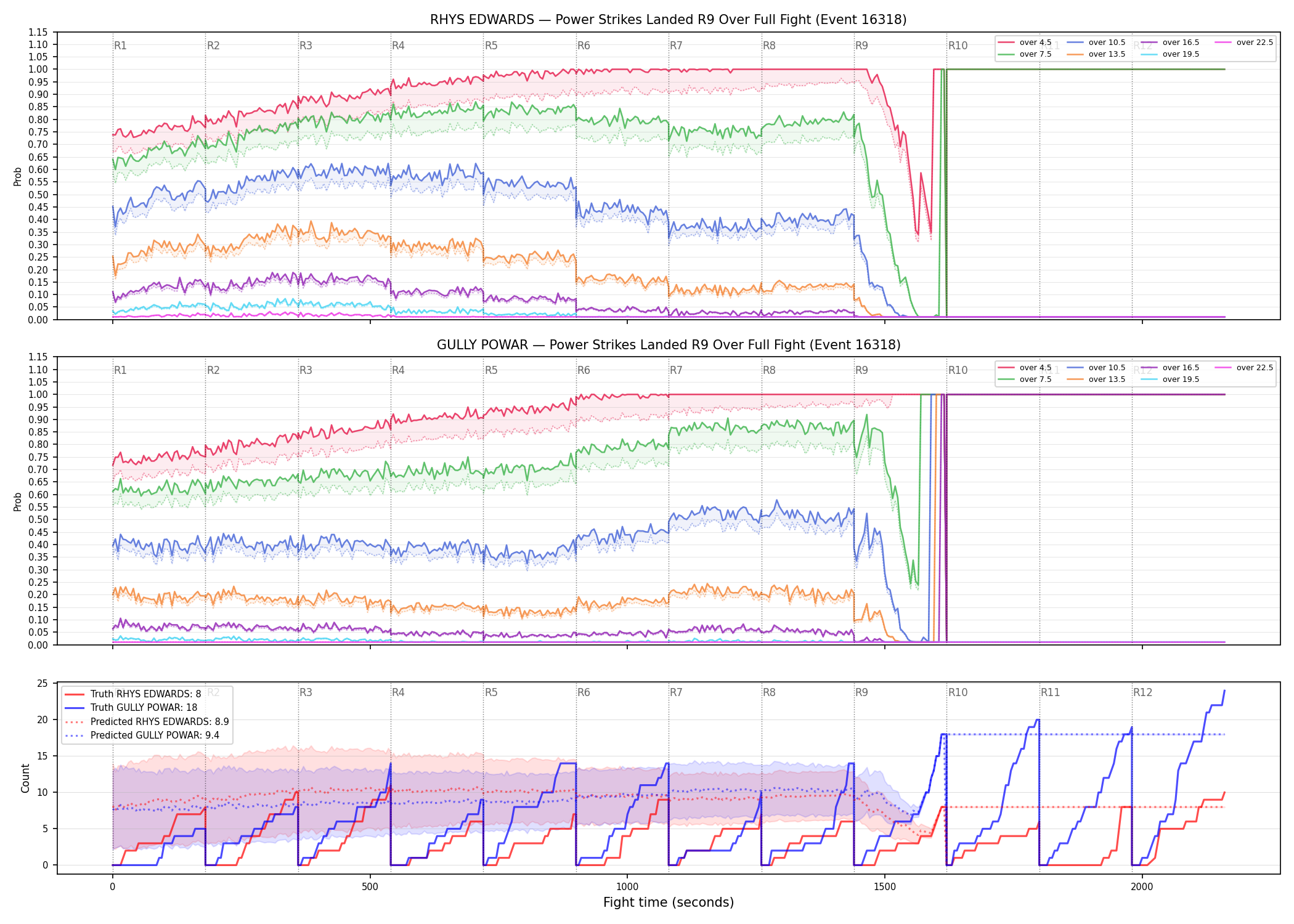Click the 'over 4.5' legend entry in top chart
This screenshot has height=924, width=1294.
(x=1025, y=43)
